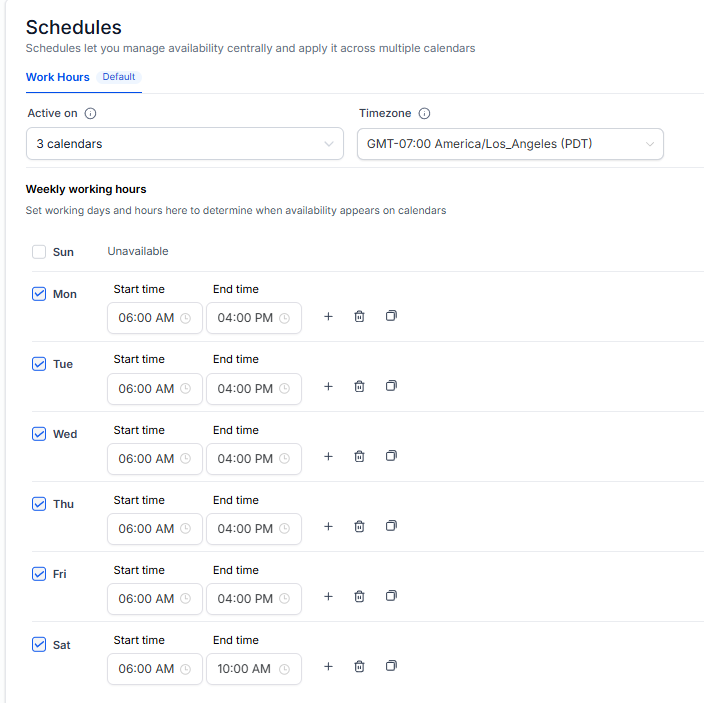The height and width of the screenshot is (703, 704).
Task: Remove Friday's time slot via trash icon
Action: pos(359,597)
